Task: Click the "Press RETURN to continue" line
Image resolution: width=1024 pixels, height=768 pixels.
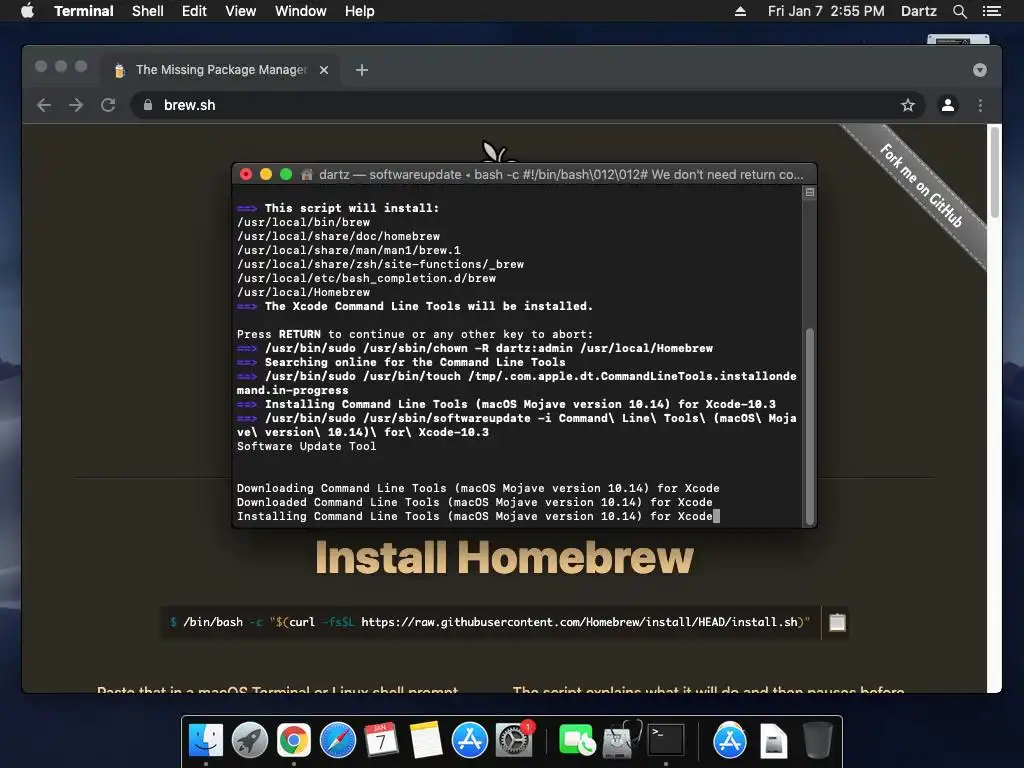Action: pos(415,334)
